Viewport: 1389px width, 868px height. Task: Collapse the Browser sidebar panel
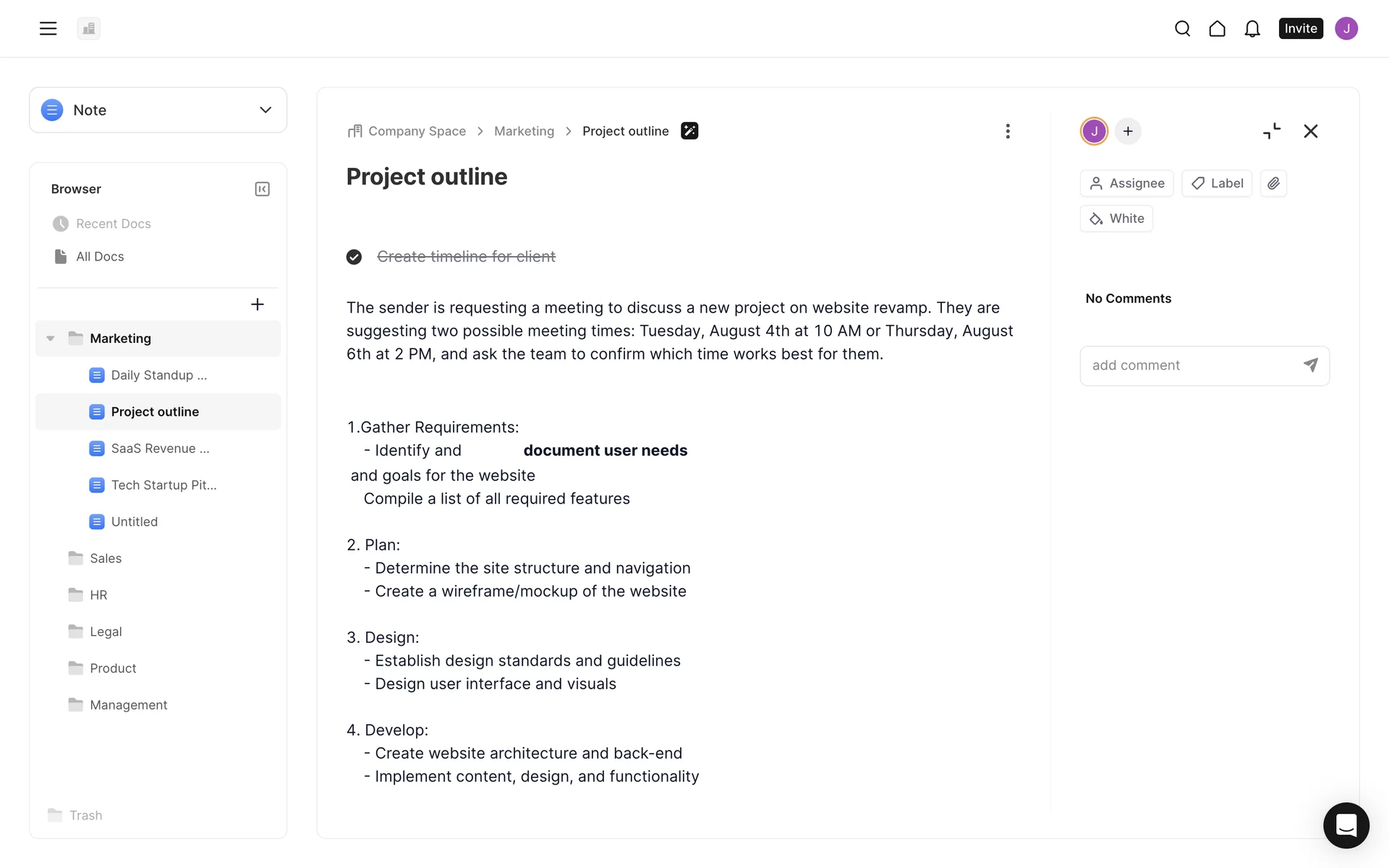pos(262,189)
